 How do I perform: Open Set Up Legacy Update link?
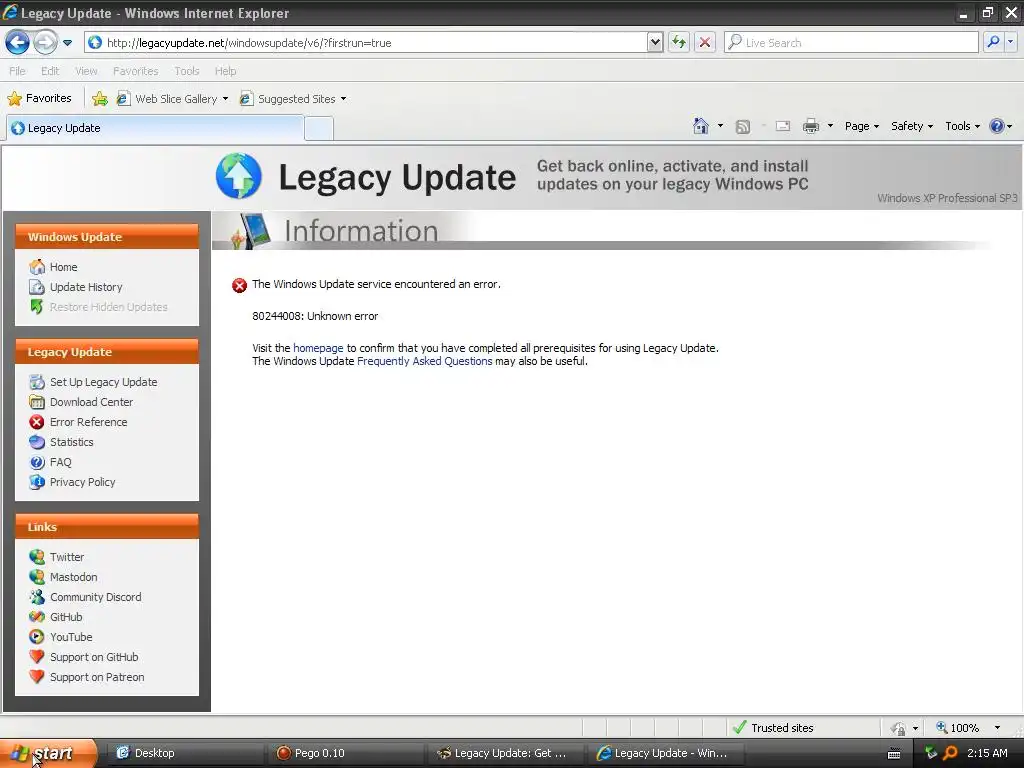point(103,382)
